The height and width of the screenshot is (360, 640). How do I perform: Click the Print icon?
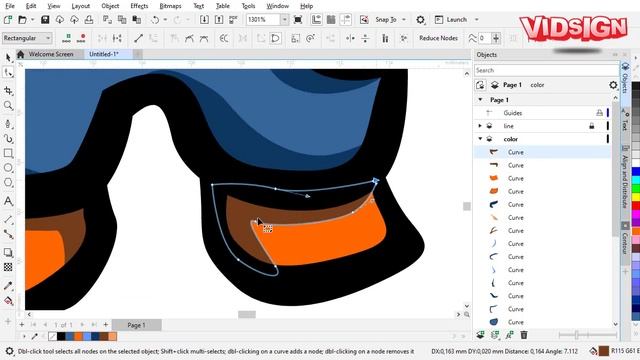point(89,20)
